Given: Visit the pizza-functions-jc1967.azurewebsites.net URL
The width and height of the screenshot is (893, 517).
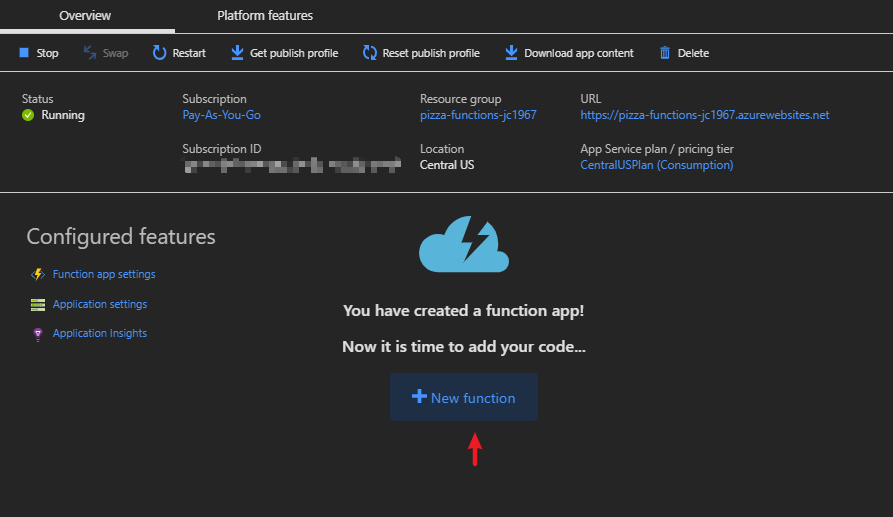Looking at the screenshot, I should [x=704, y=115].
